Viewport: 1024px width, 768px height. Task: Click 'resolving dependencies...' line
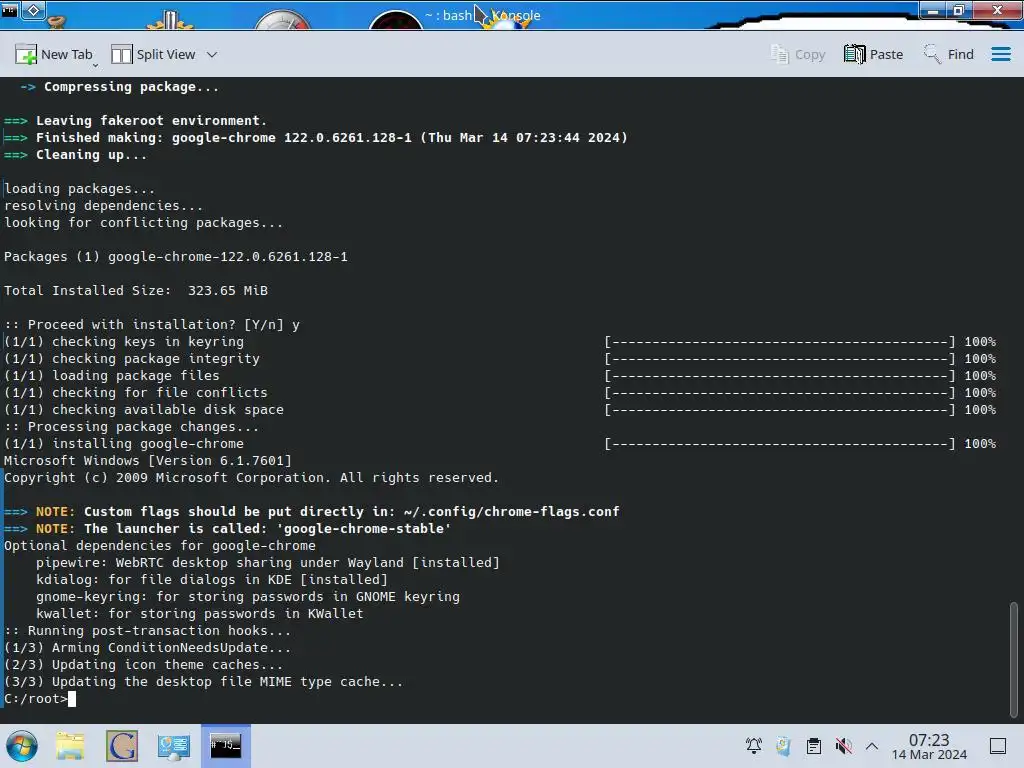[x=103, y=206]
